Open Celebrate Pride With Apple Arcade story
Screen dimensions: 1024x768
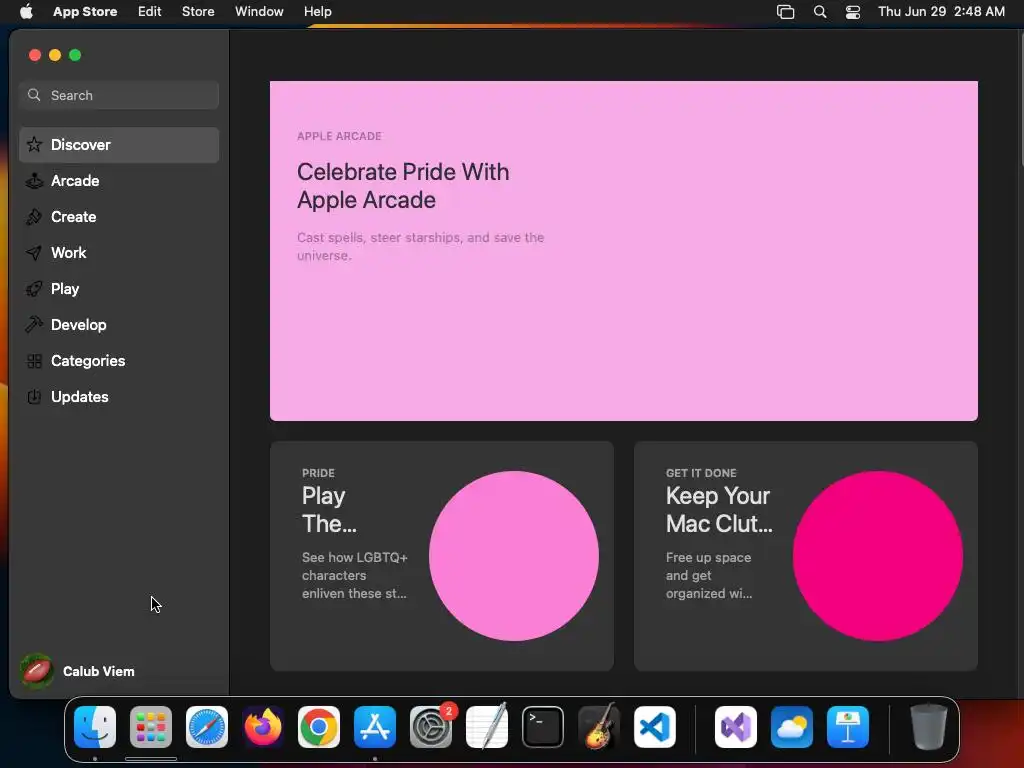pos(624,251)
